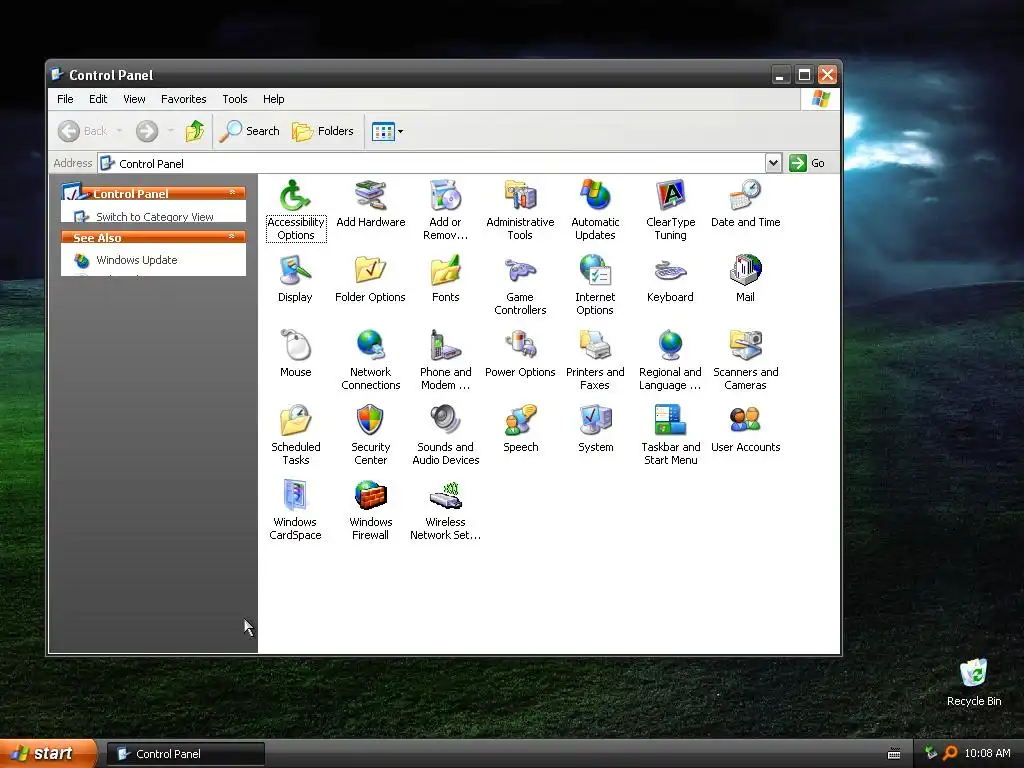Image resolution: width=1024 pixels, height=768 pixels.
Task: Open Keyboard settings icon
Action: pos(670,270)
